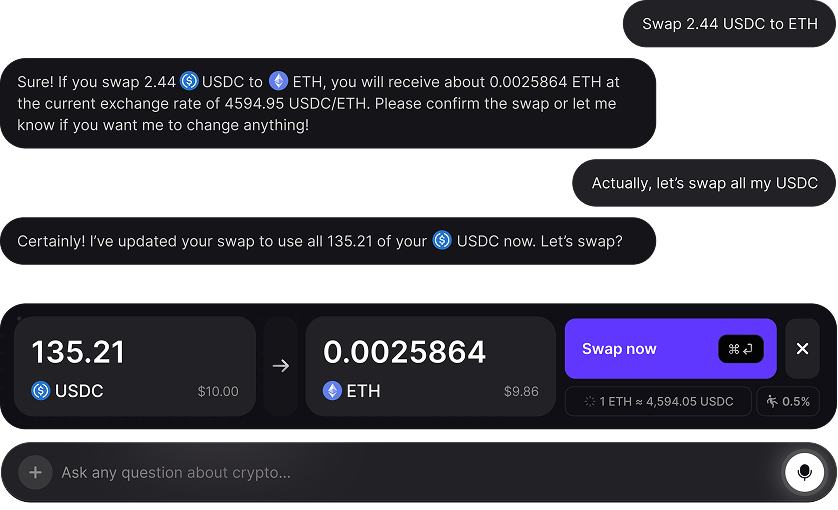Click the USDC icon in first assistant reply
This screenshot has width=838, height=510.
[189, 81]
